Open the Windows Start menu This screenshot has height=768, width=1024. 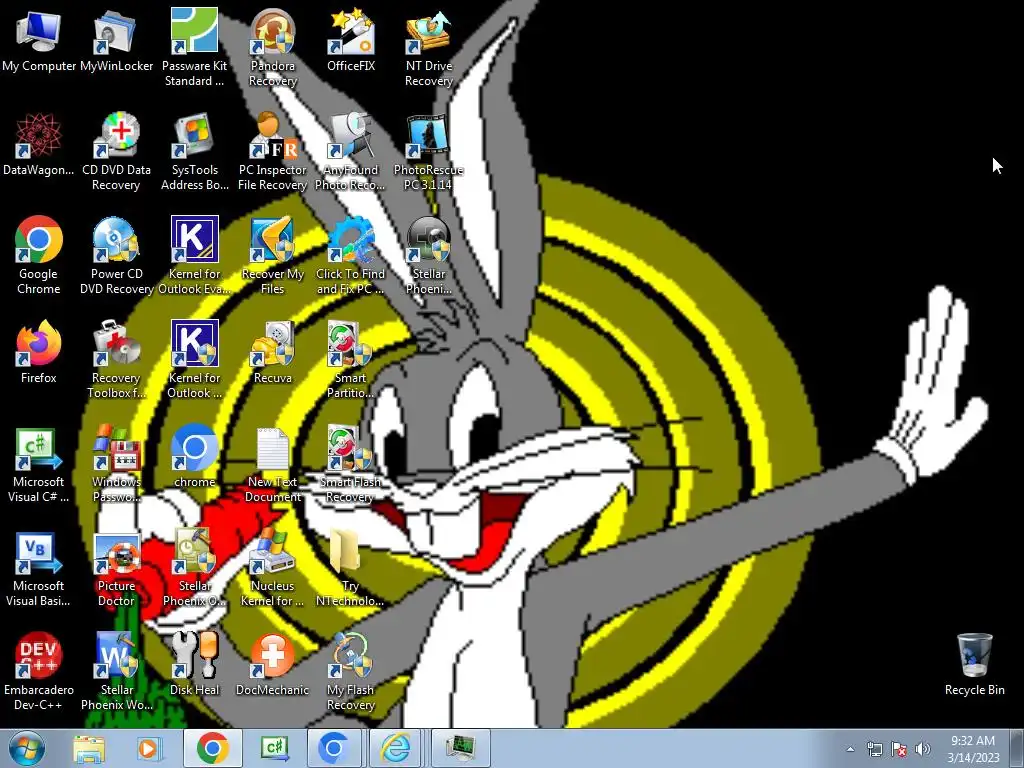[26, 748]
